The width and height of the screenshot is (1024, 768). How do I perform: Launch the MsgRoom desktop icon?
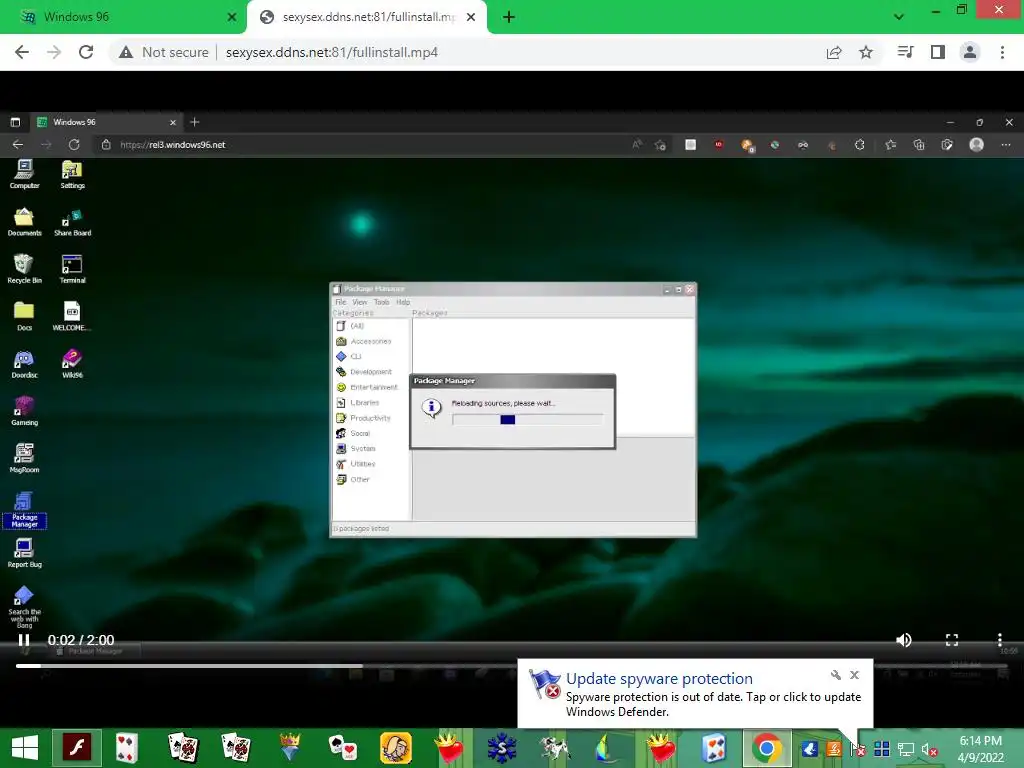(24, 458)
